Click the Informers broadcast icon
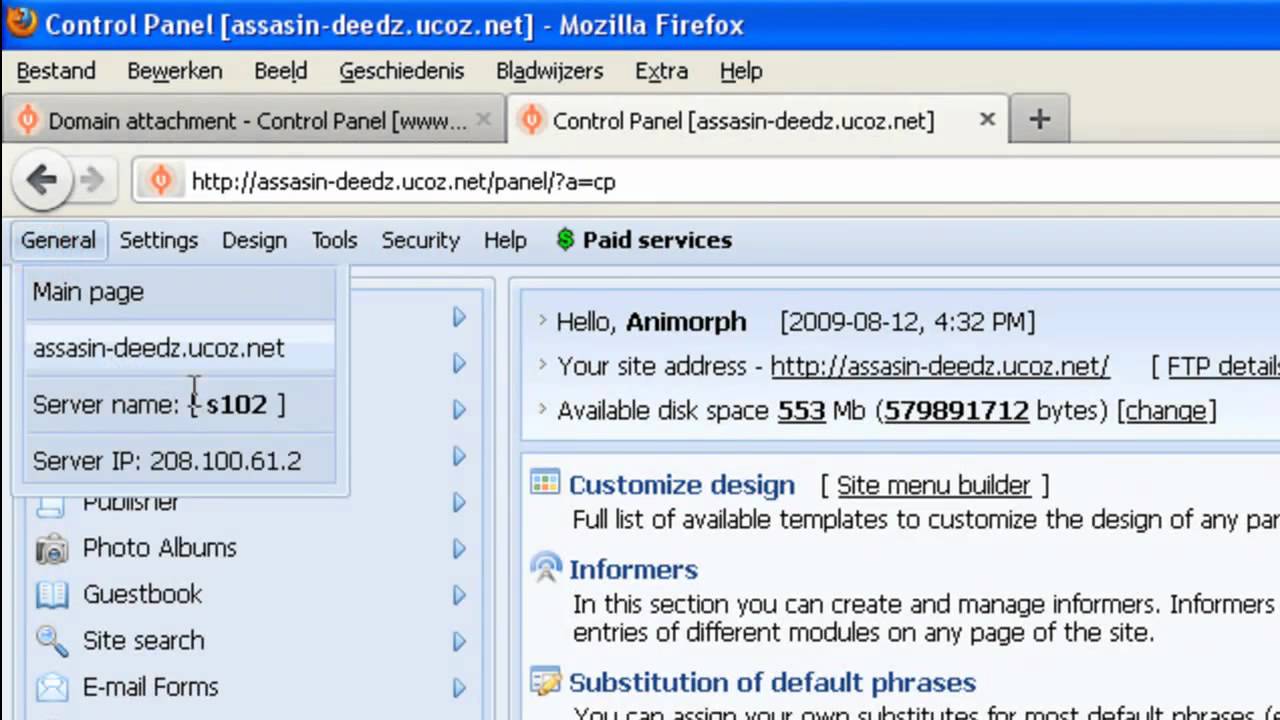The image size is (1280, 720). pos(546,568)
